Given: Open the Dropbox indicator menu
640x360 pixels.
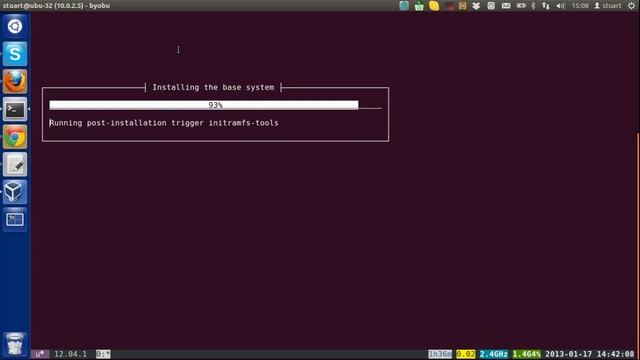Looking at the screenshot, I should [x=476, y=6].
